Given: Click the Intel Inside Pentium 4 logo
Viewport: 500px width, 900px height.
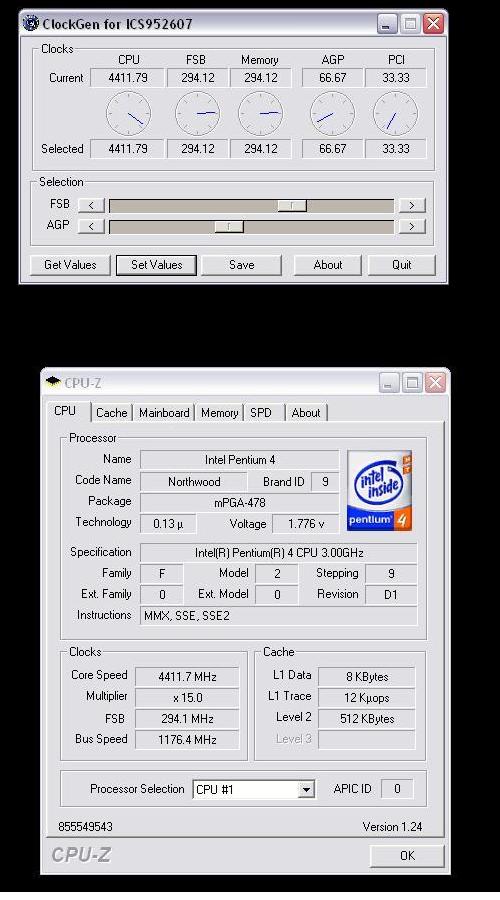Looking at the screenshot, I should tap(379, 491).
